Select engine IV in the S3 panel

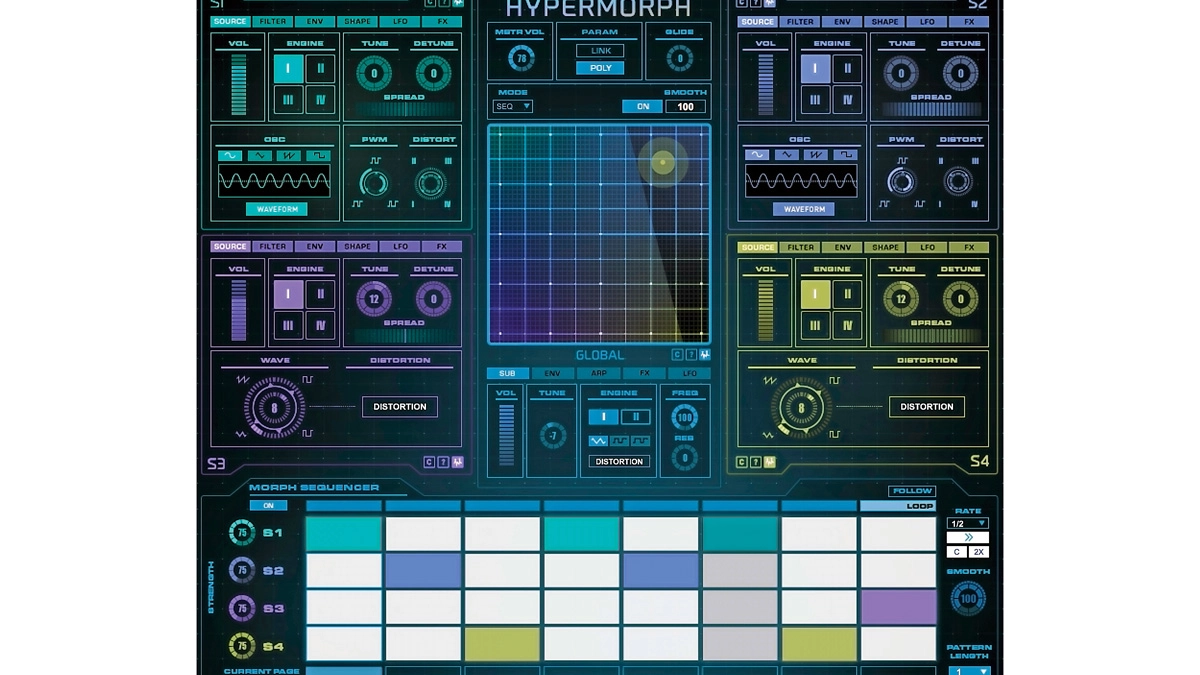click(x=320, y=325)
